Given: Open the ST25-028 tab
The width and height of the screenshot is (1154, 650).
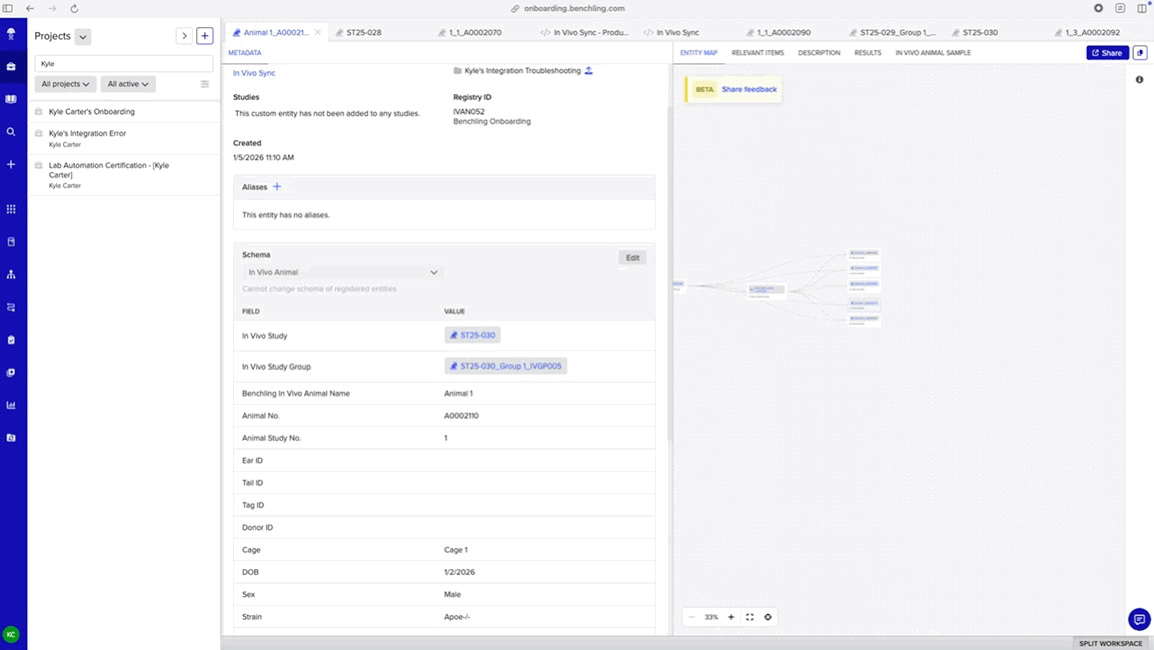Looking at the screenshot, I should pos(363,33).
